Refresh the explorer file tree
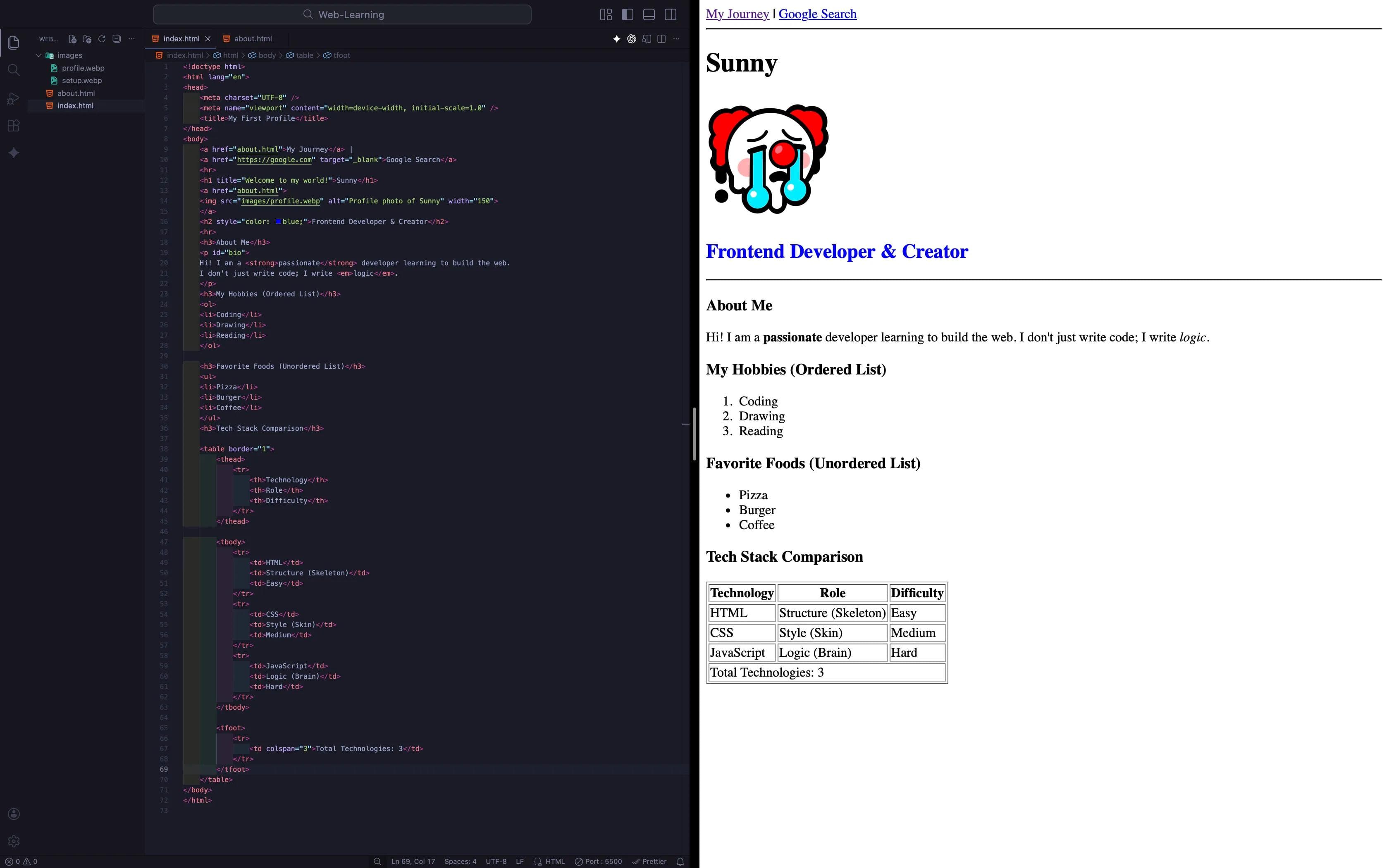This screenshot has width=1389, height=868. point(102,39)
